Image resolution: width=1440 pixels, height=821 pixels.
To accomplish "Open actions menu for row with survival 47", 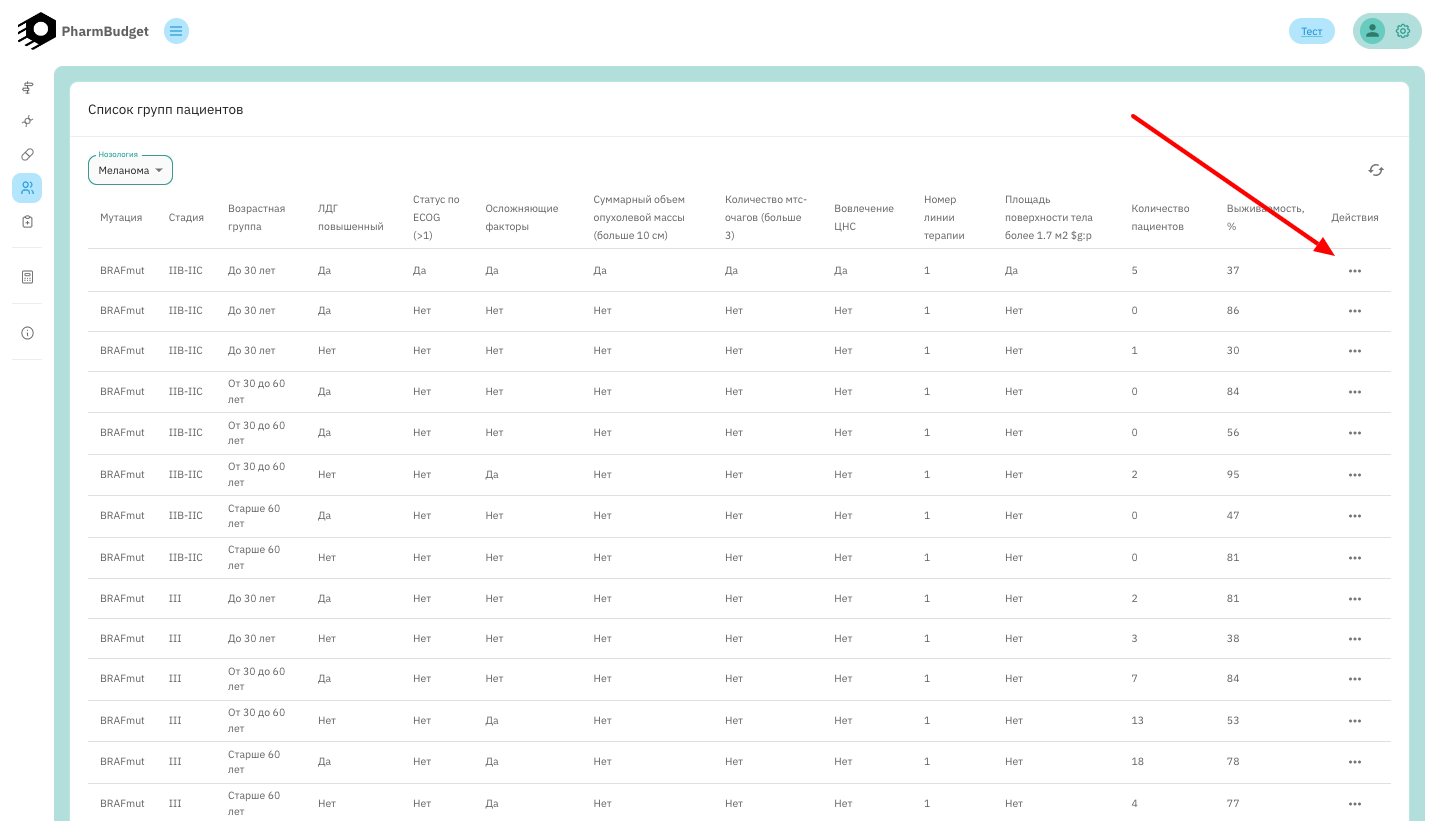I will pos(1355,516).
